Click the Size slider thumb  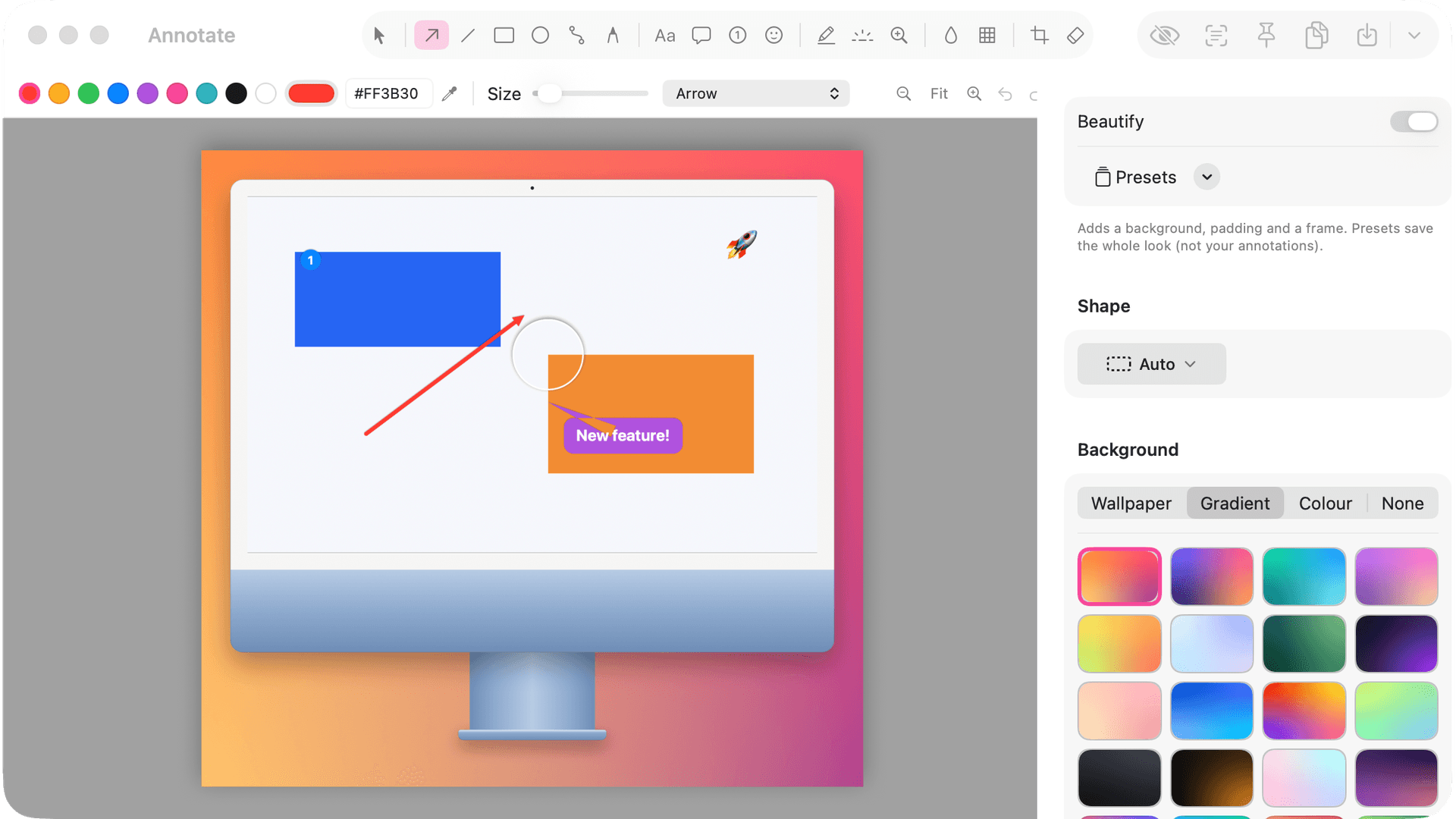point(550,93)
